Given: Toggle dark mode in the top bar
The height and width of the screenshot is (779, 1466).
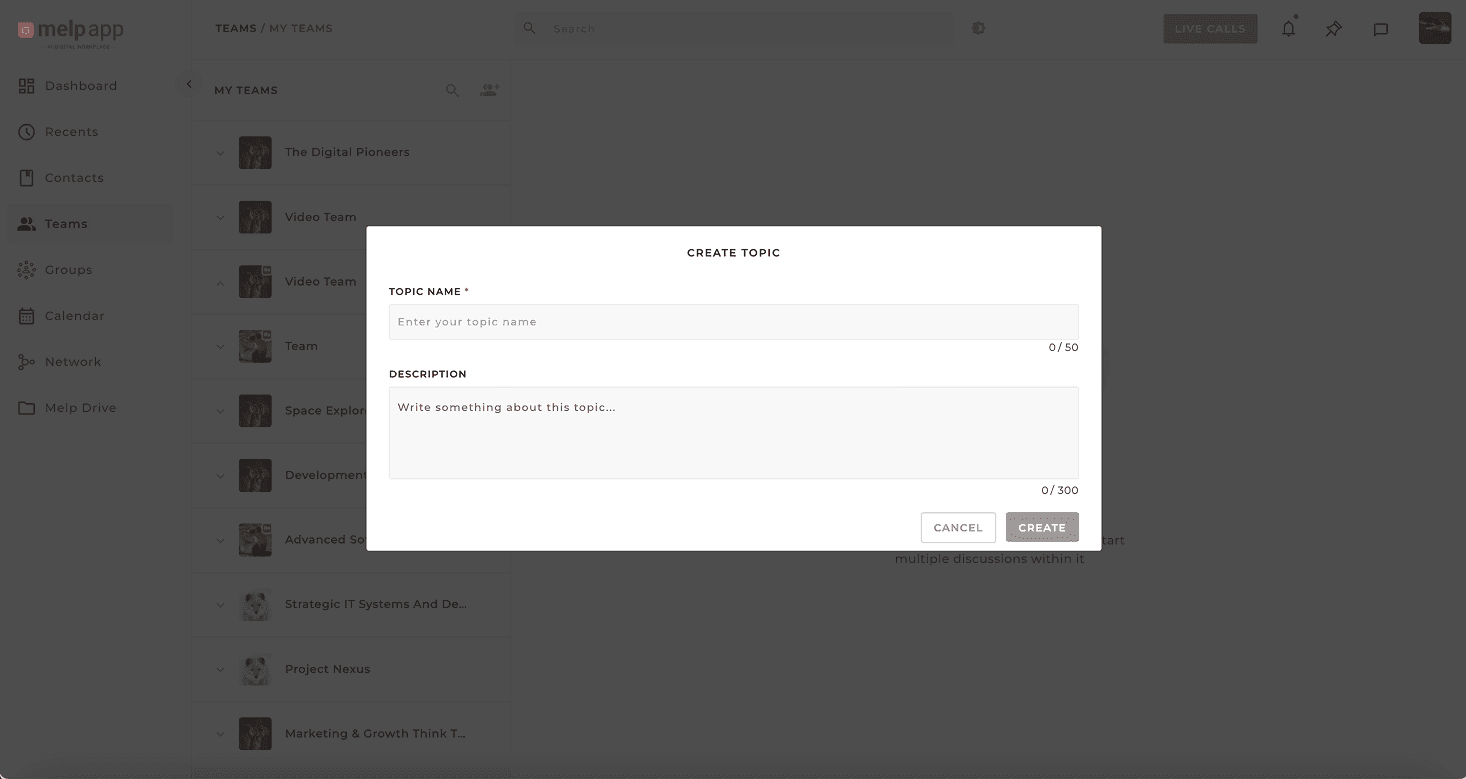Looking at the screenshot, I should (x=978, y=28).
